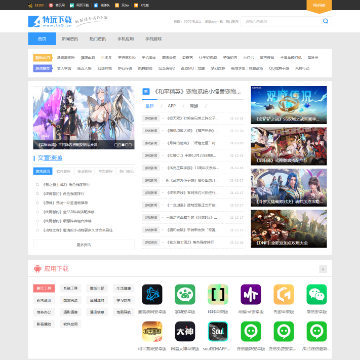Click the red round icon in the top bar

pos(51,5)
